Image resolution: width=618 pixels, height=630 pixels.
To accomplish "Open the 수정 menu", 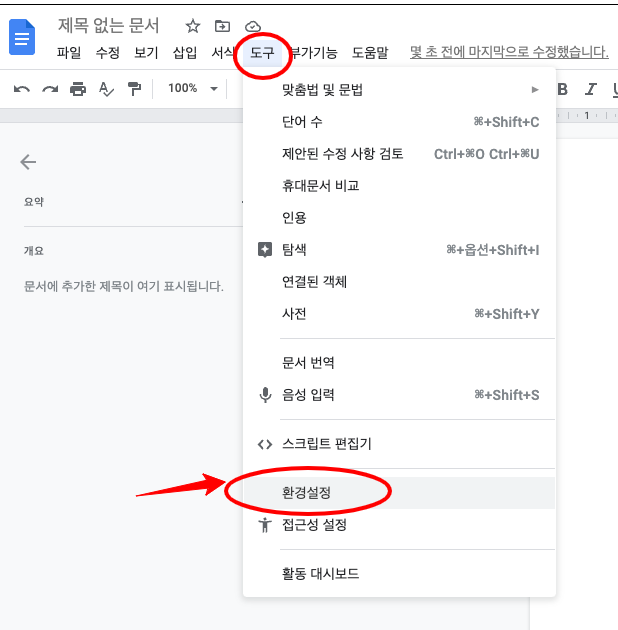I will click(107, 52).
